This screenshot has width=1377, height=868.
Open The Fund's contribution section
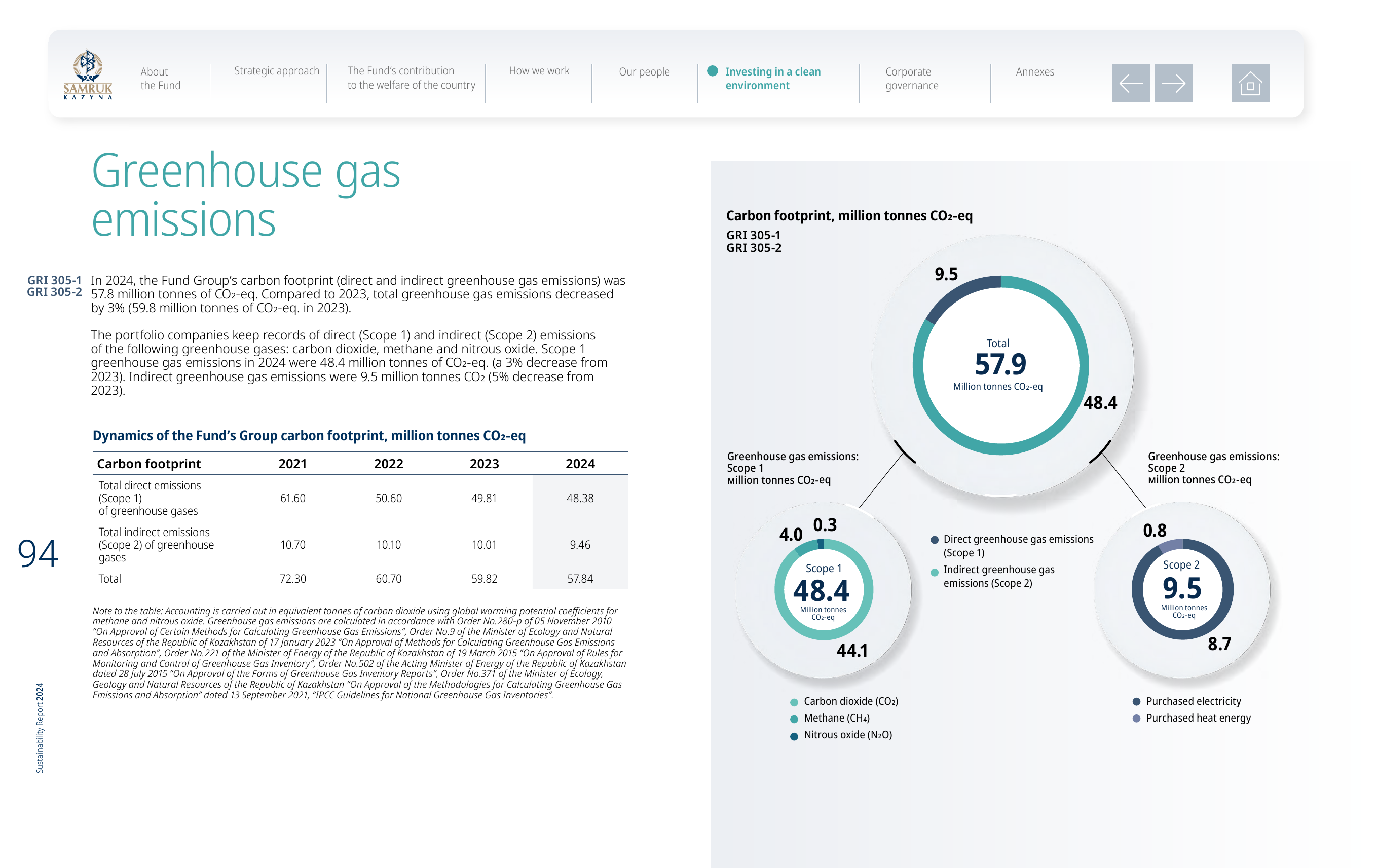(x=411, y=78)
